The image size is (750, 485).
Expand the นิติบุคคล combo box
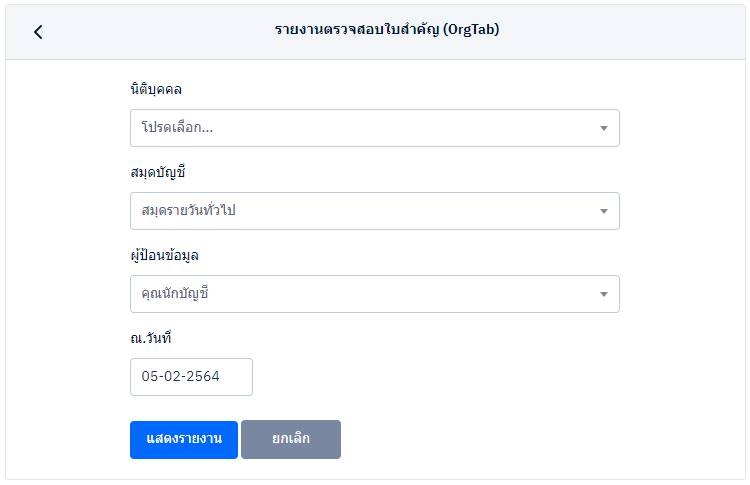(x=374, y=128)
